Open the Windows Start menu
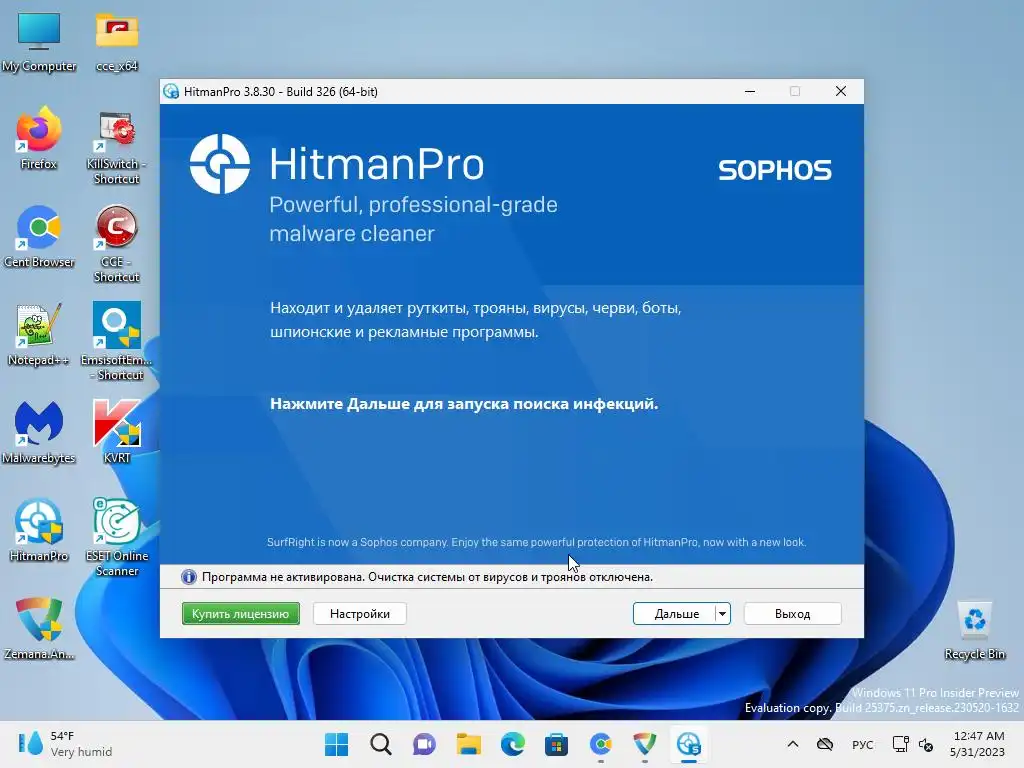The height and width of the screenshot is (768, 1024). 336,744
